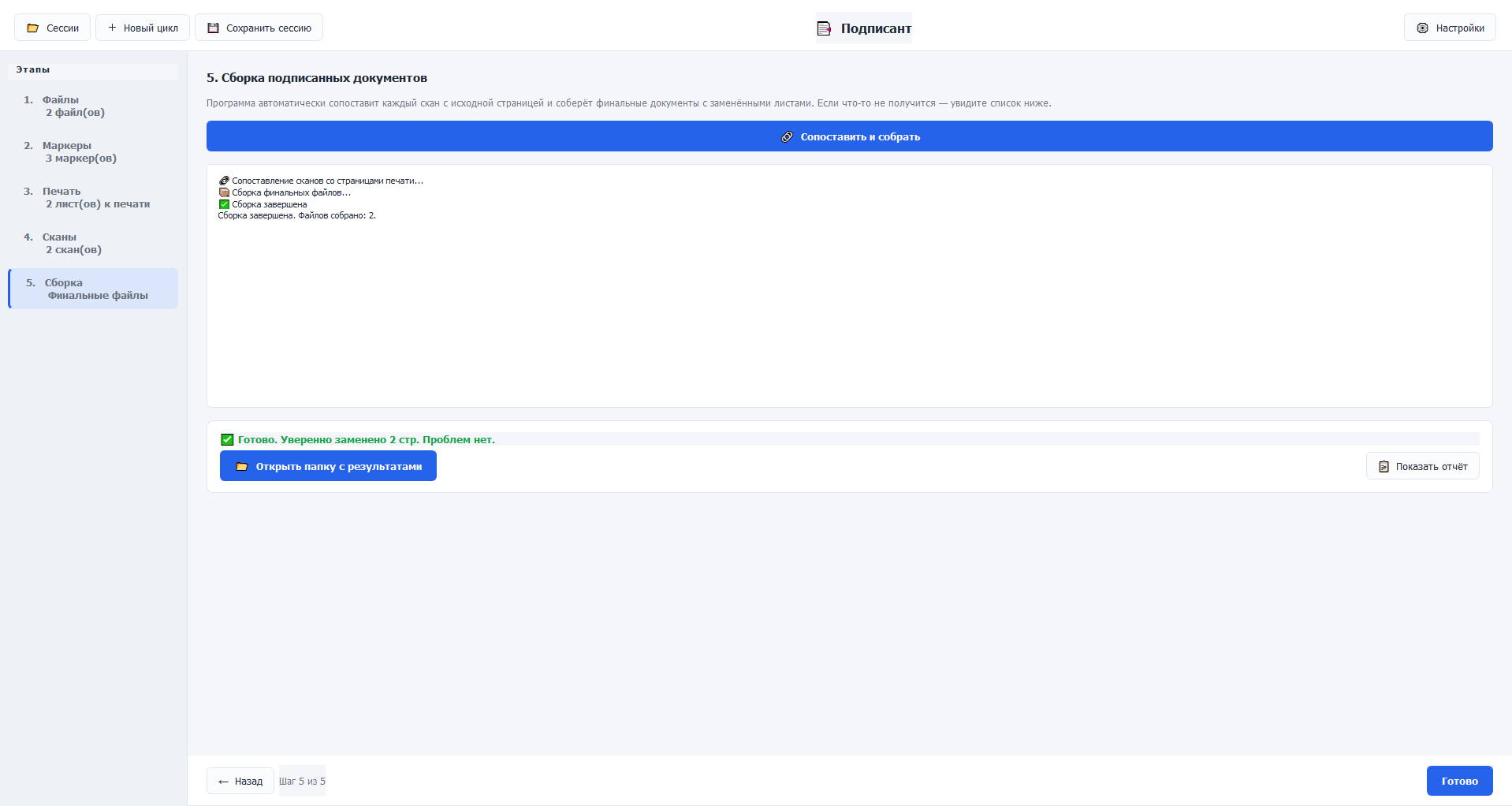Go back with Назад button

[240, 781]
